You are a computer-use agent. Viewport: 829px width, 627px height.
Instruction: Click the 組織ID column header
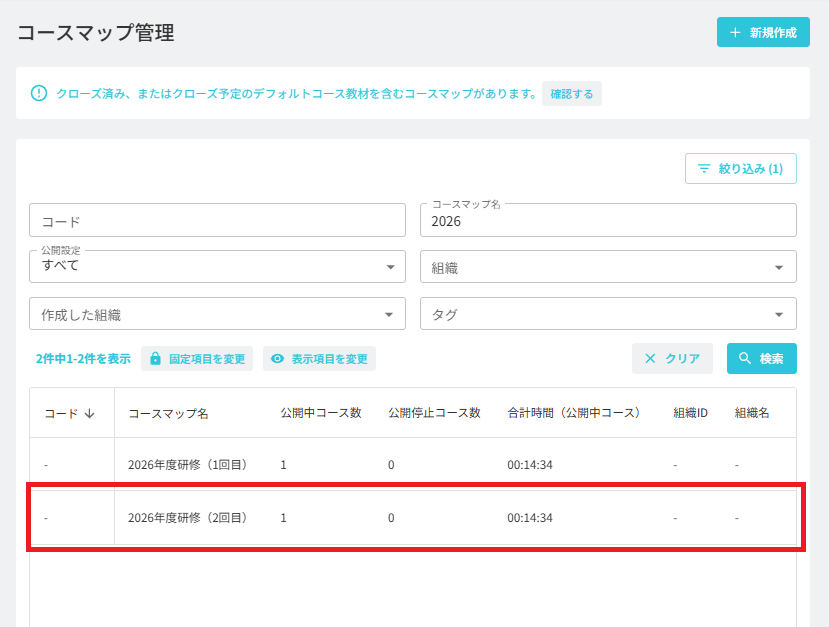690,413
